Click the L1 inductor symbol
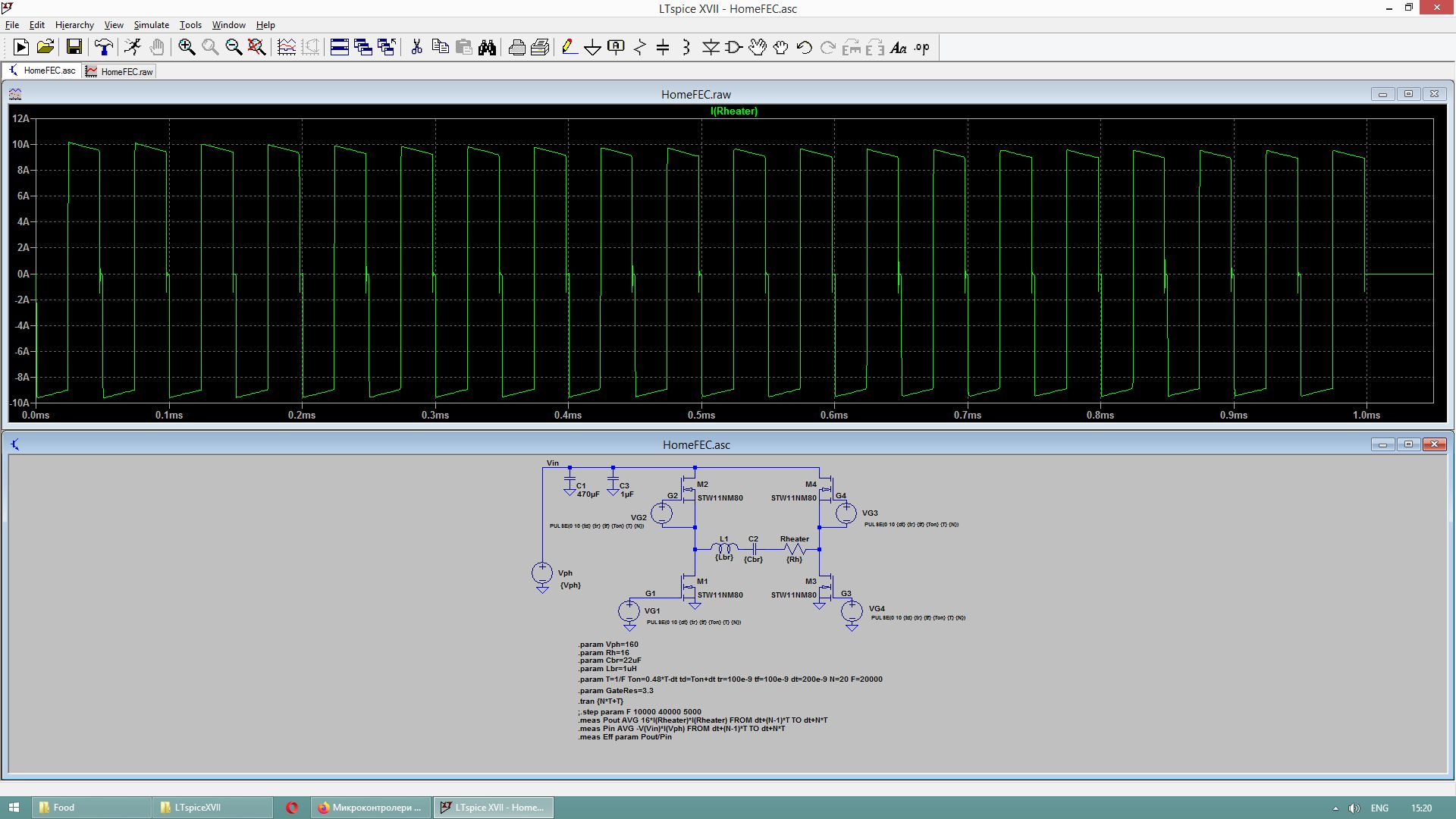Viewport: 1456px width, 819px height. (724, 548)
